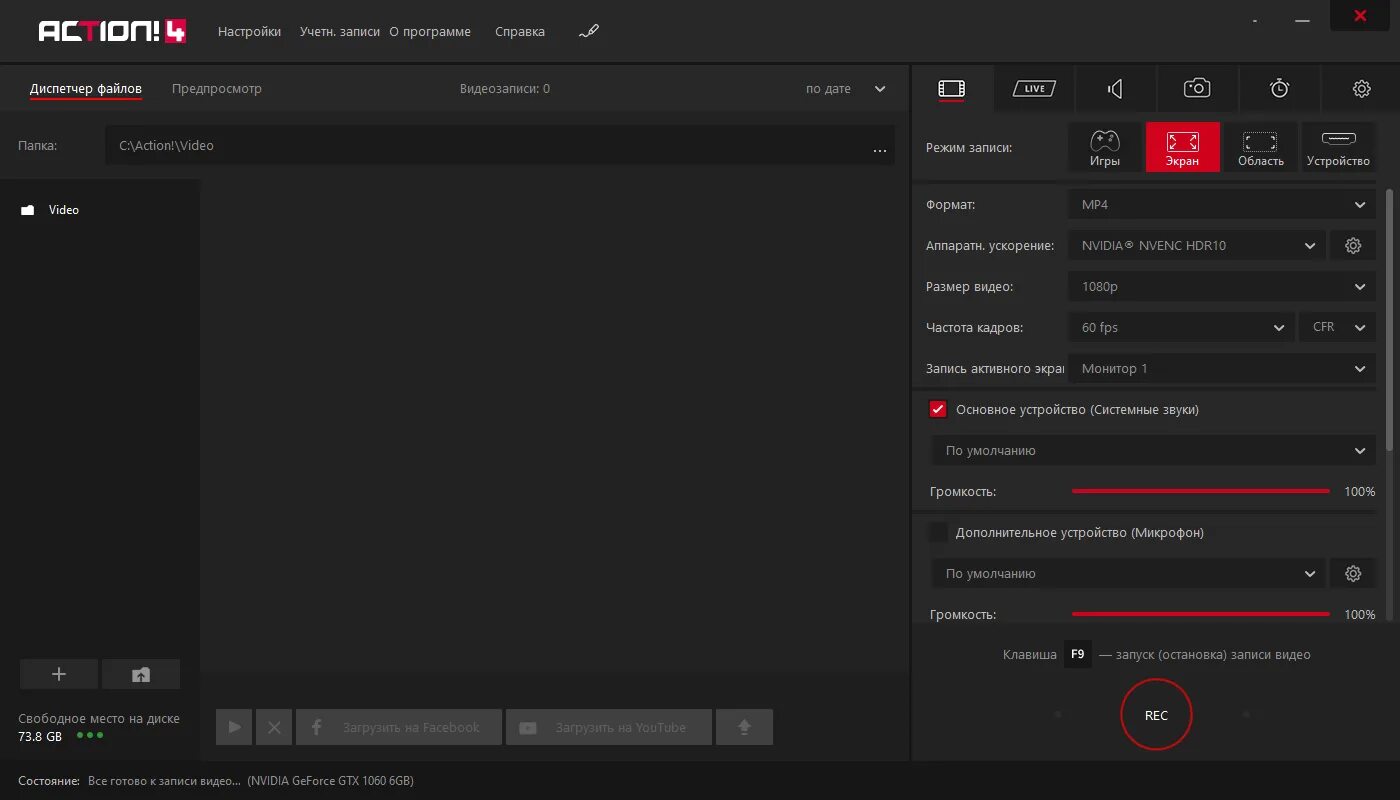Open the video recording tab icon
This screenshot has width=1400, height=800.
(951, 89)
